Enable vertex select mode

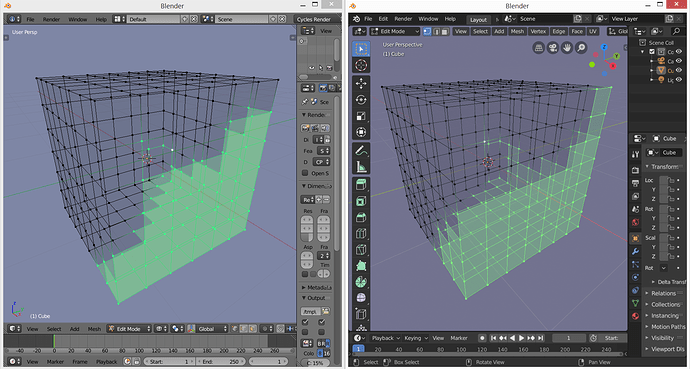(x=427, y=31)
